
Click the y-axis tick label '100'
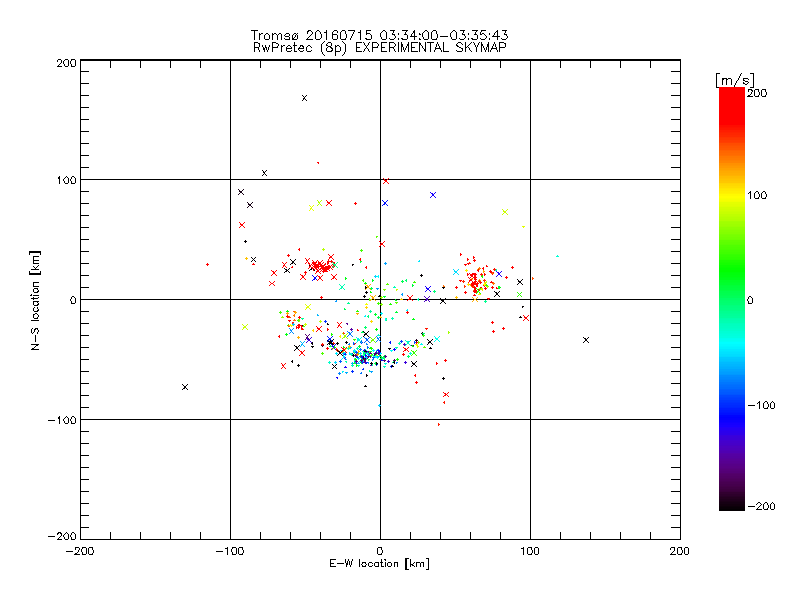coord(66,181)
